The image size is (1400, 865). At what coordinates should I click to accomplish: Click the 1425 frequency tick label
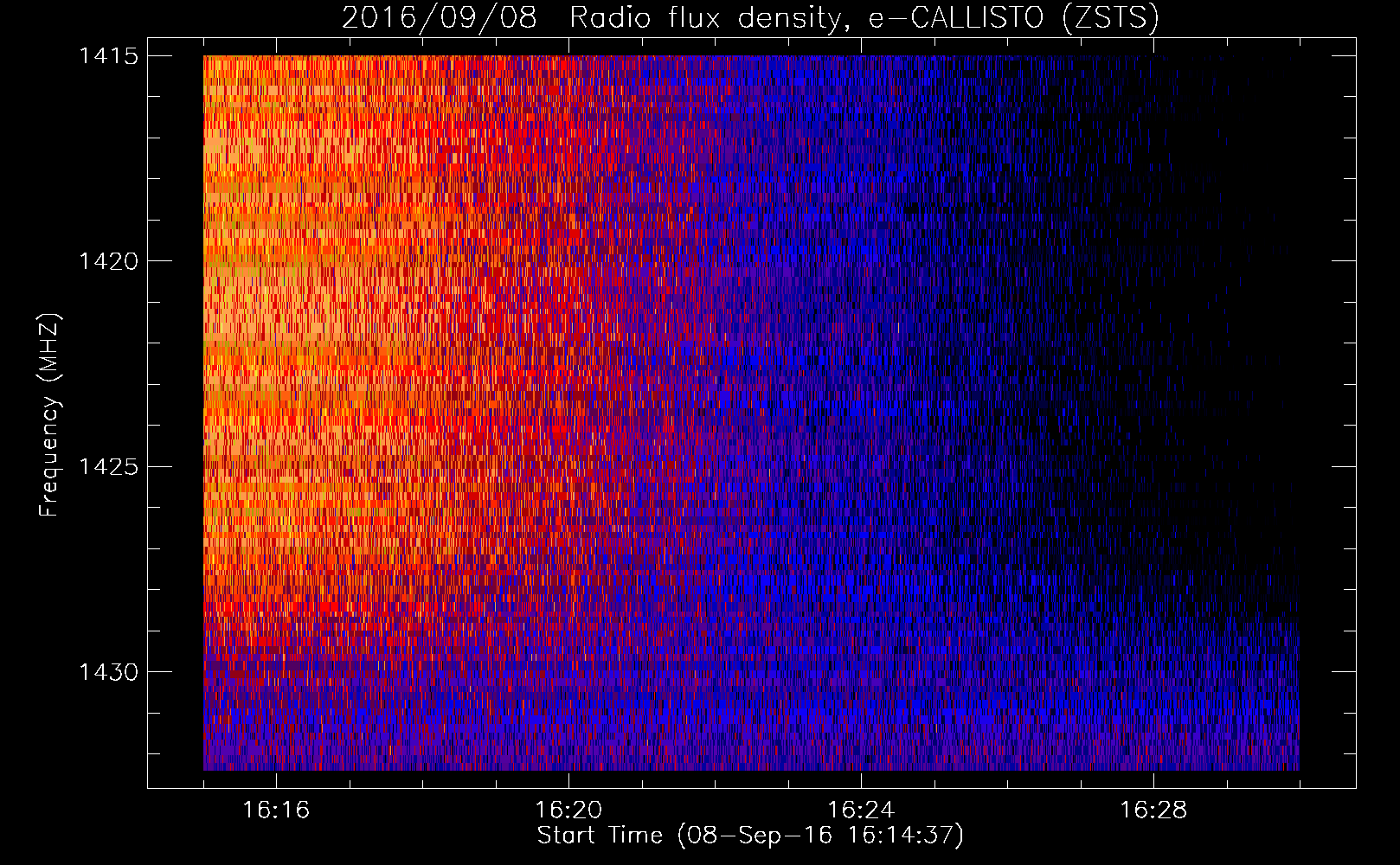pyautogui.click(x=108, y=467)
